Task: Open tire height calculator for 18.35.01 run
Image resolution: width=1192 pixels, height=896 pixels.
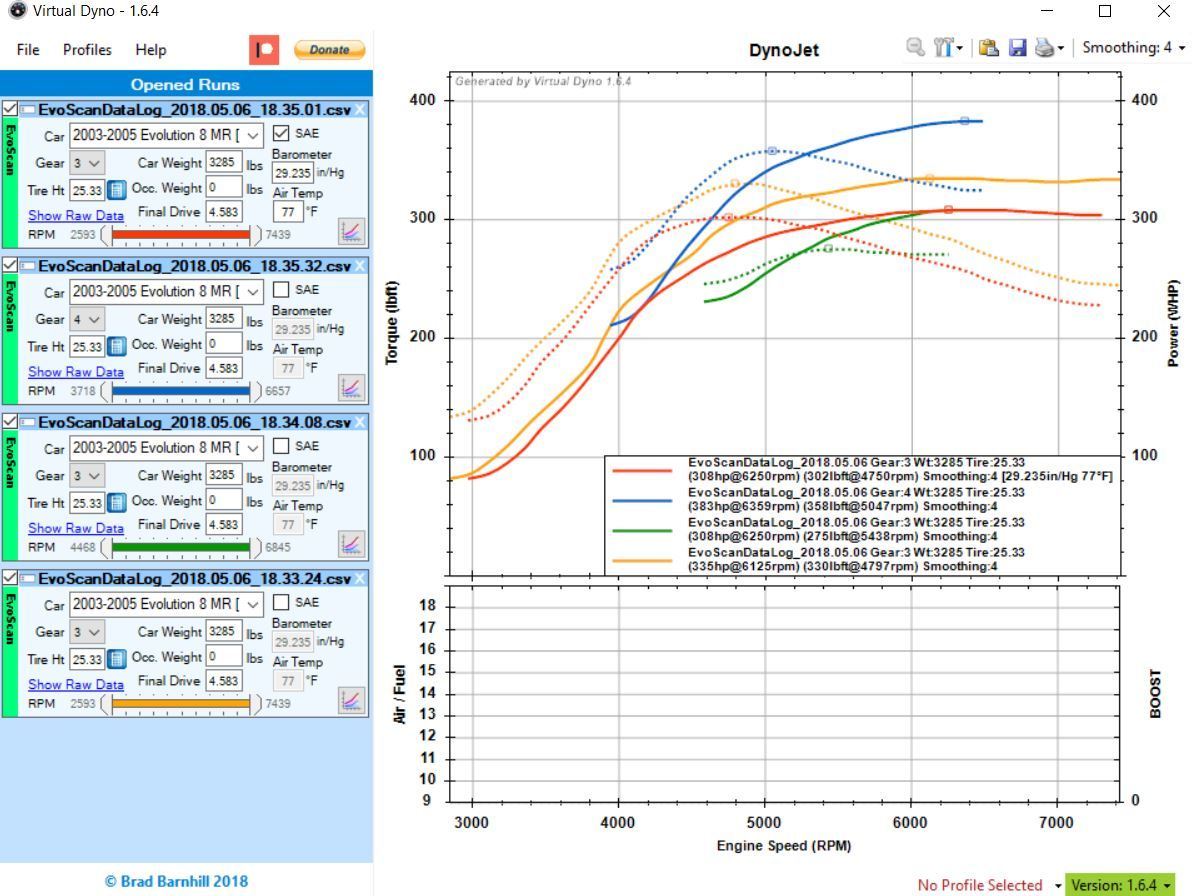Action: pyautogui.click(x=116, y=190)
